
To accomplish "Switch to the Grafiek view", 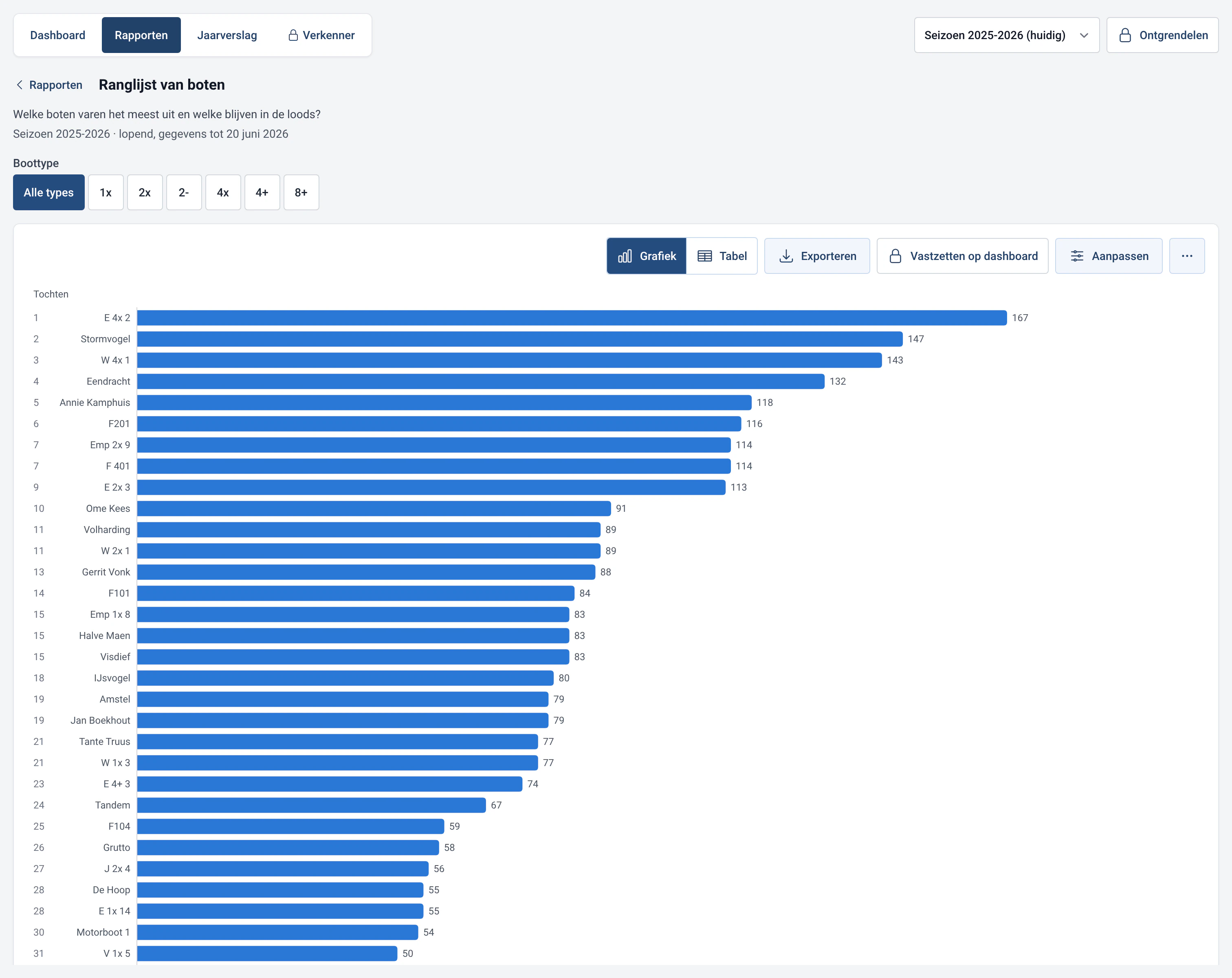I will coord(646,256).
